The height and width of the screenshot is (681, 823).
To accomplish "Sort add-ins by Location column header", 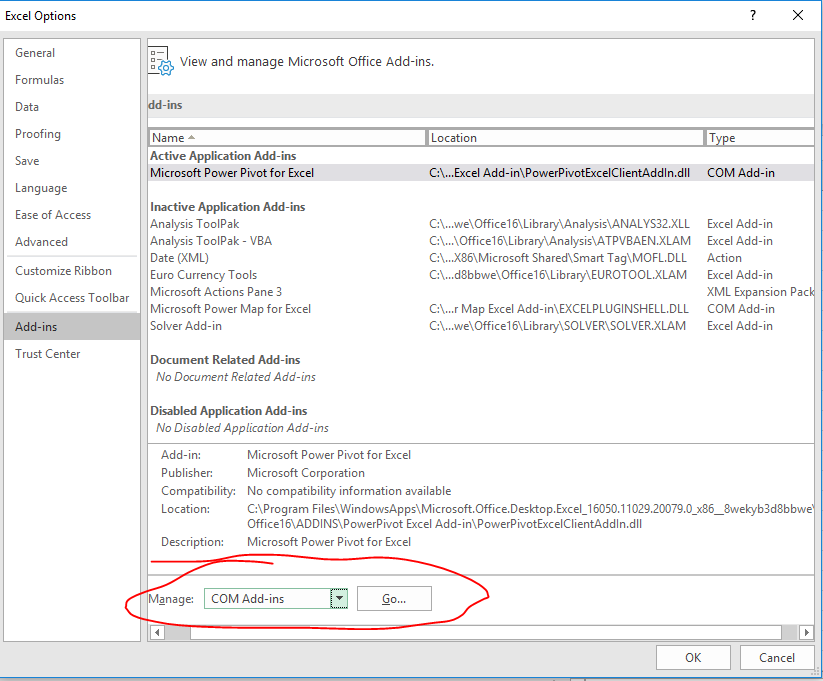I will click(565, 138).
